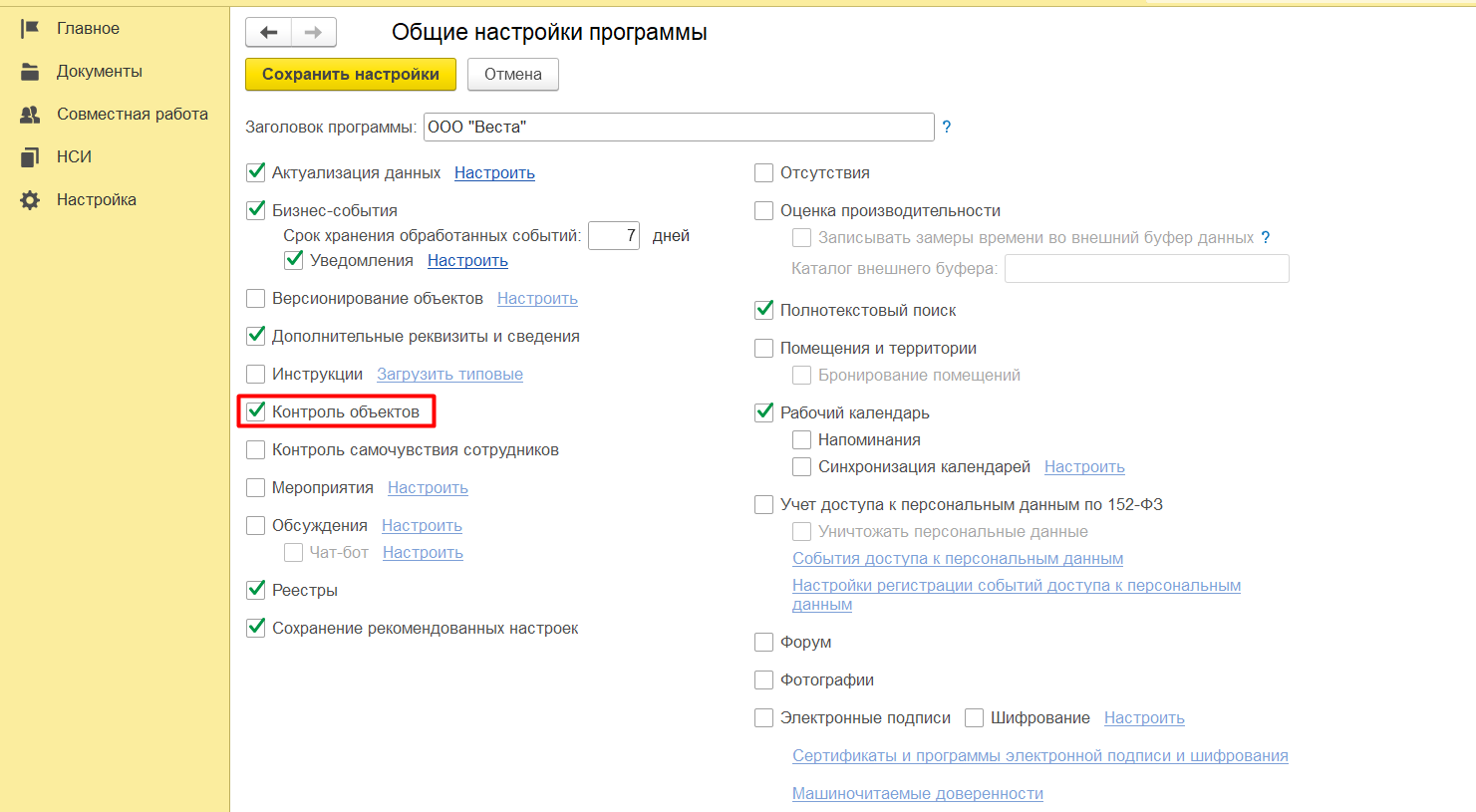Uncheck the Полнотекстовый поиск option

pyautogui.click(x=764, y=310)
